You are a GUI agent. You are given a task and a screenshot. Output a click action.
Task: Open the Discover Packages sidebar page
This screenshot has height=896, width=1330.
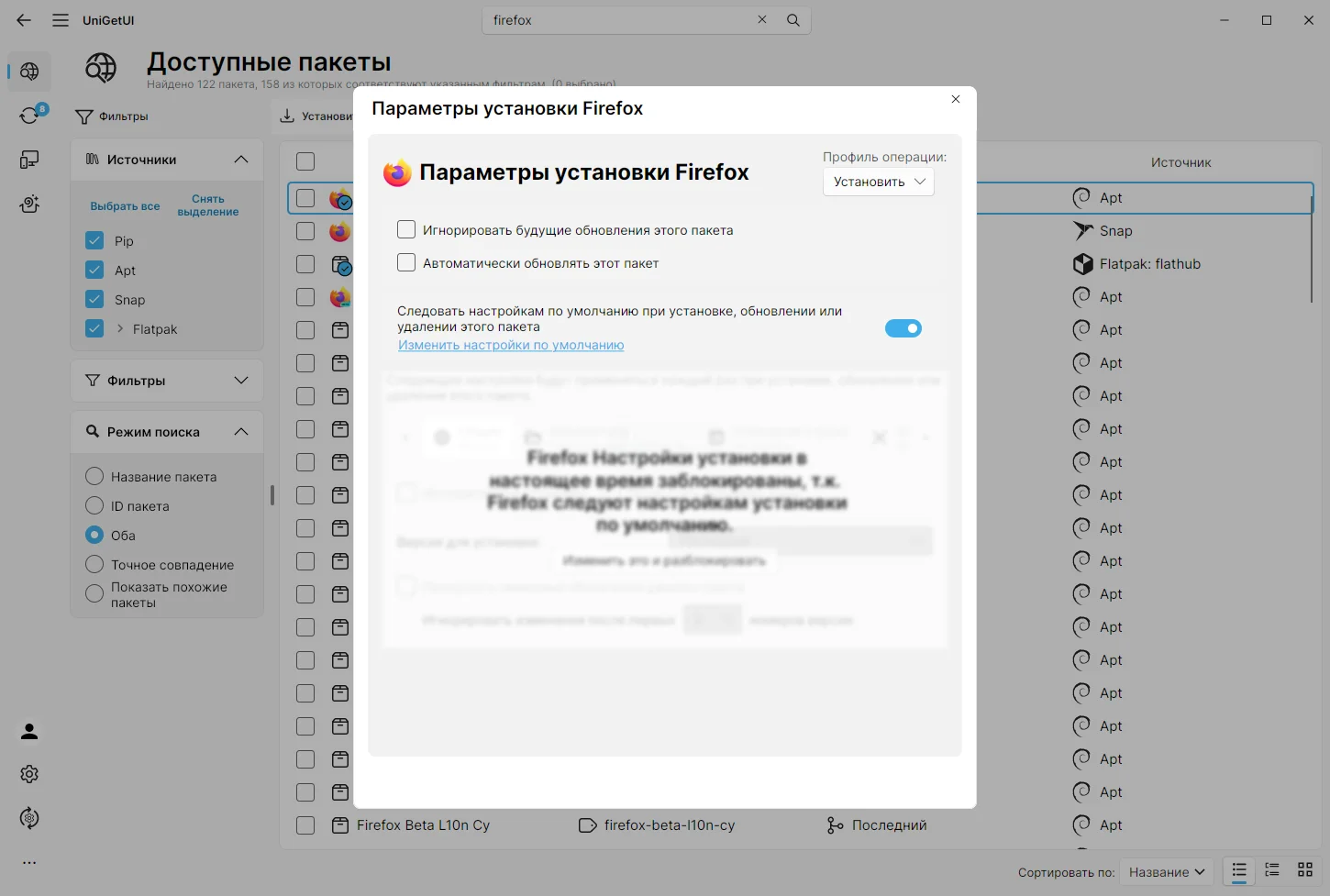[x=29, y=72]
